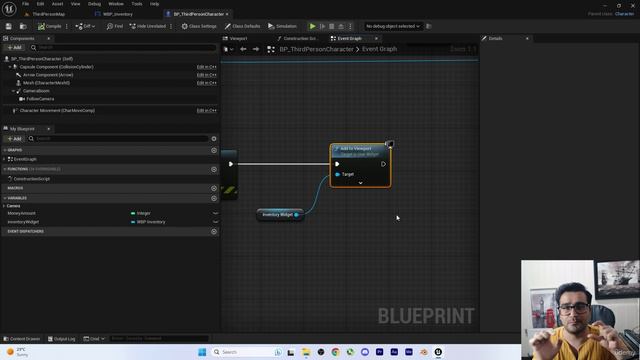Collapse the Capsule Component tree row
640x360 pixels.
pyautogui.click(x=10, y=67)
